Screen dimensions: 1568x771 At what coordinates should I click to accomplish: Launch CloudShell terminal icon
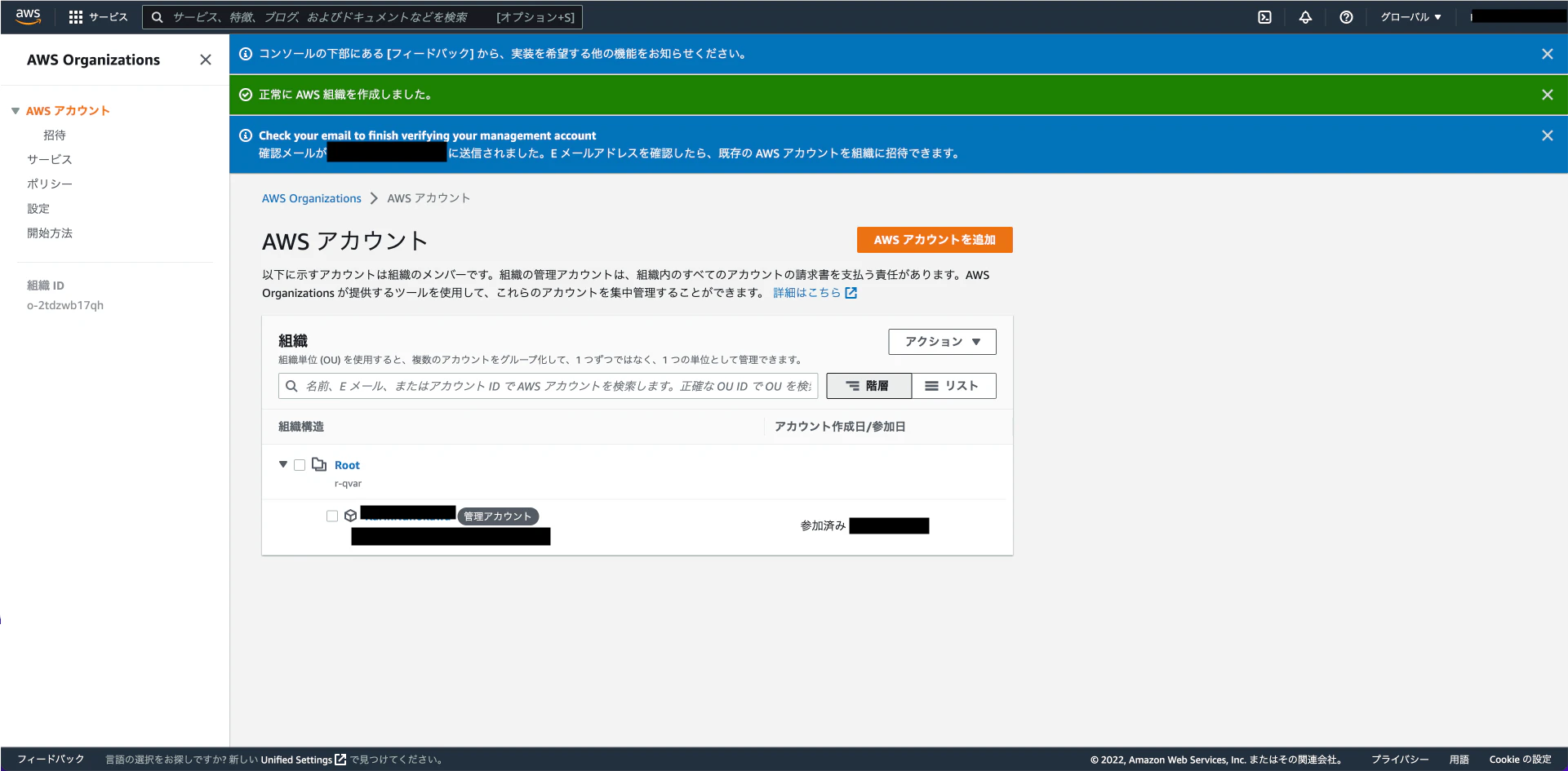point(1264,17)
